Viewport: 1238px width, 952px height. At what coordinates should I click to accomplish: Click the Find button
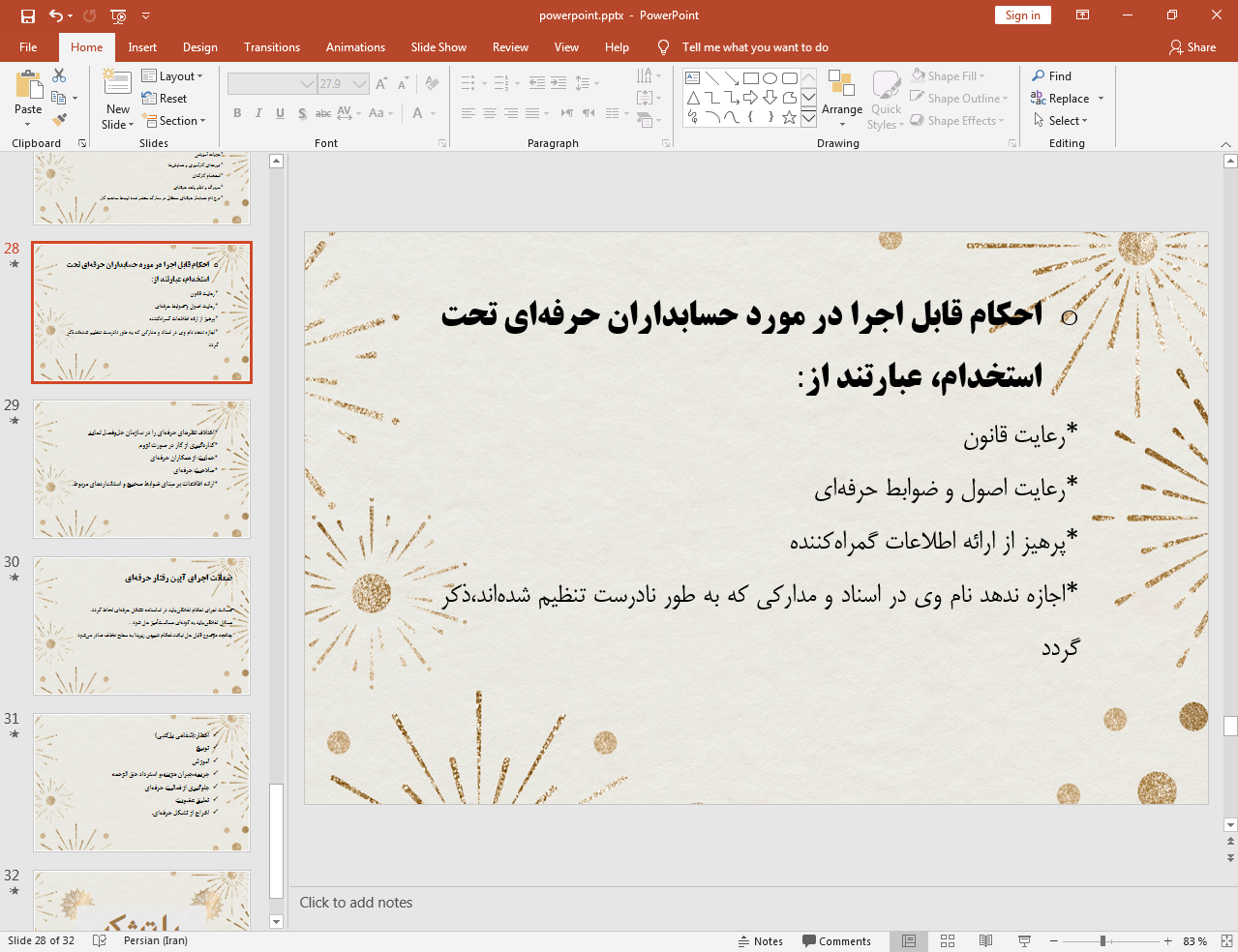(x=1052, y=76)
